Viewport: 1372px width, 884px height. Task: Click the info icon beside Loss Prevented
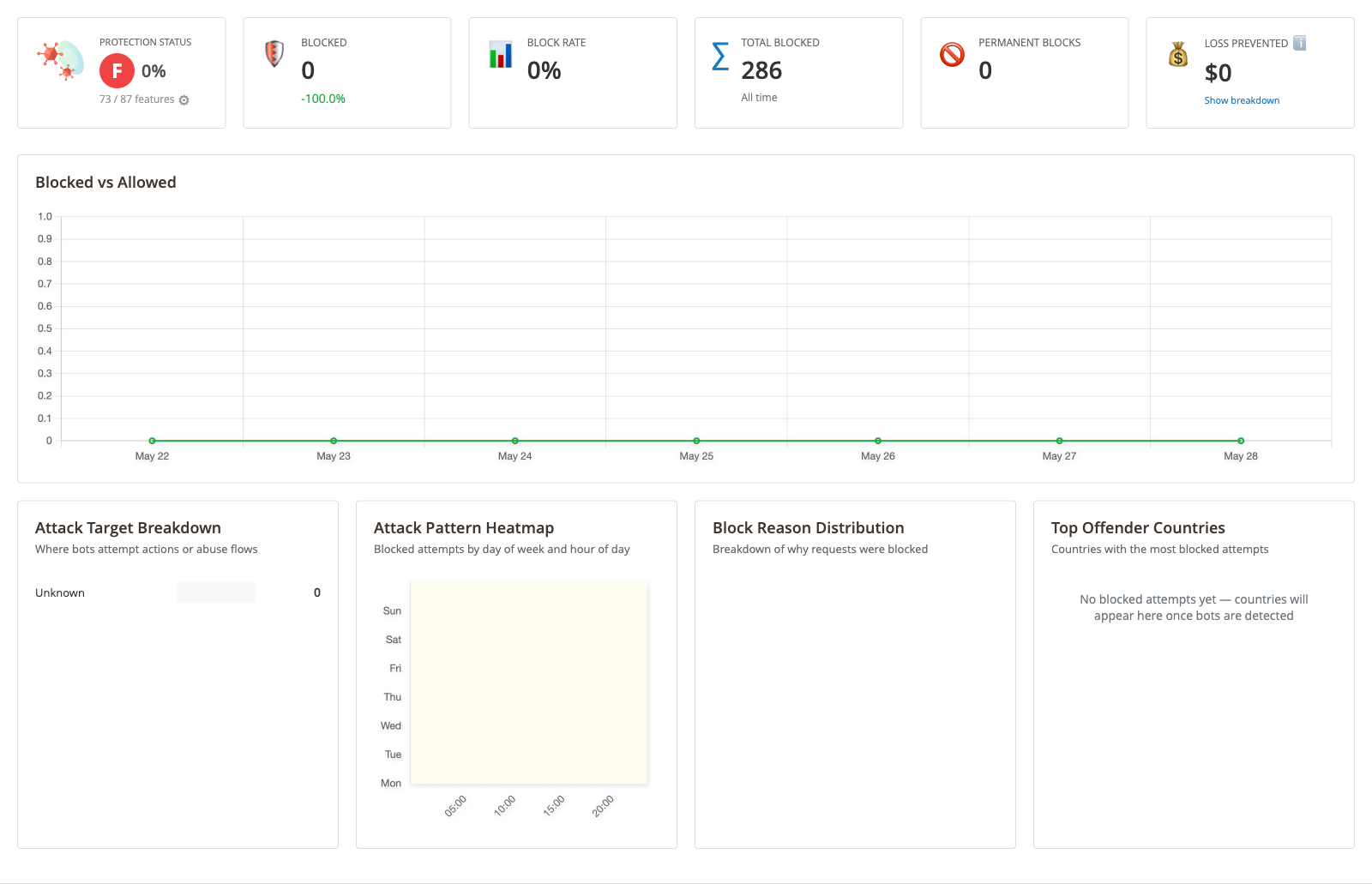(1299, 43)
